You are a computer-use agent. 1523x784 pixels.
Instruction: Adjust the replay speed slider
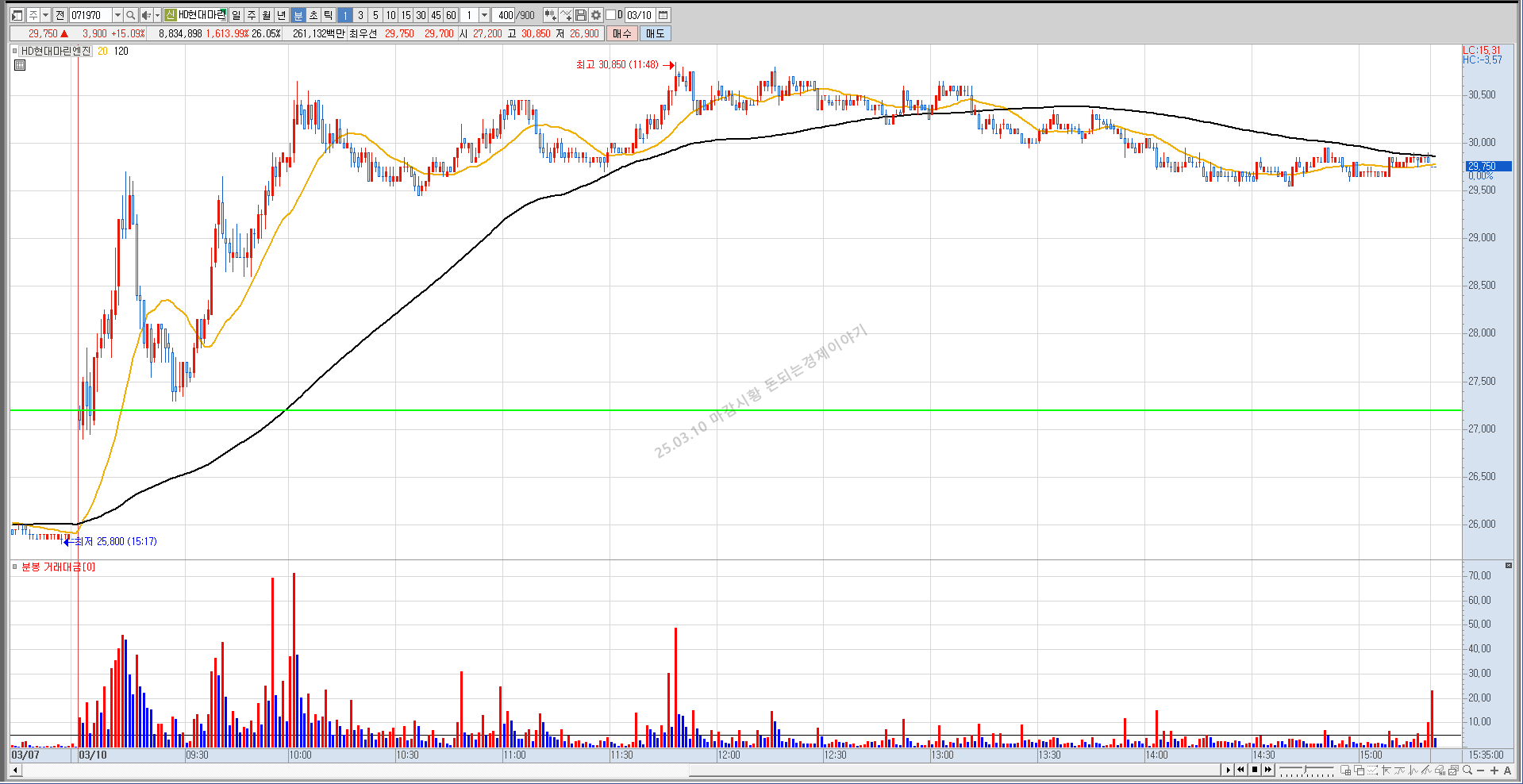(1305, 769)
